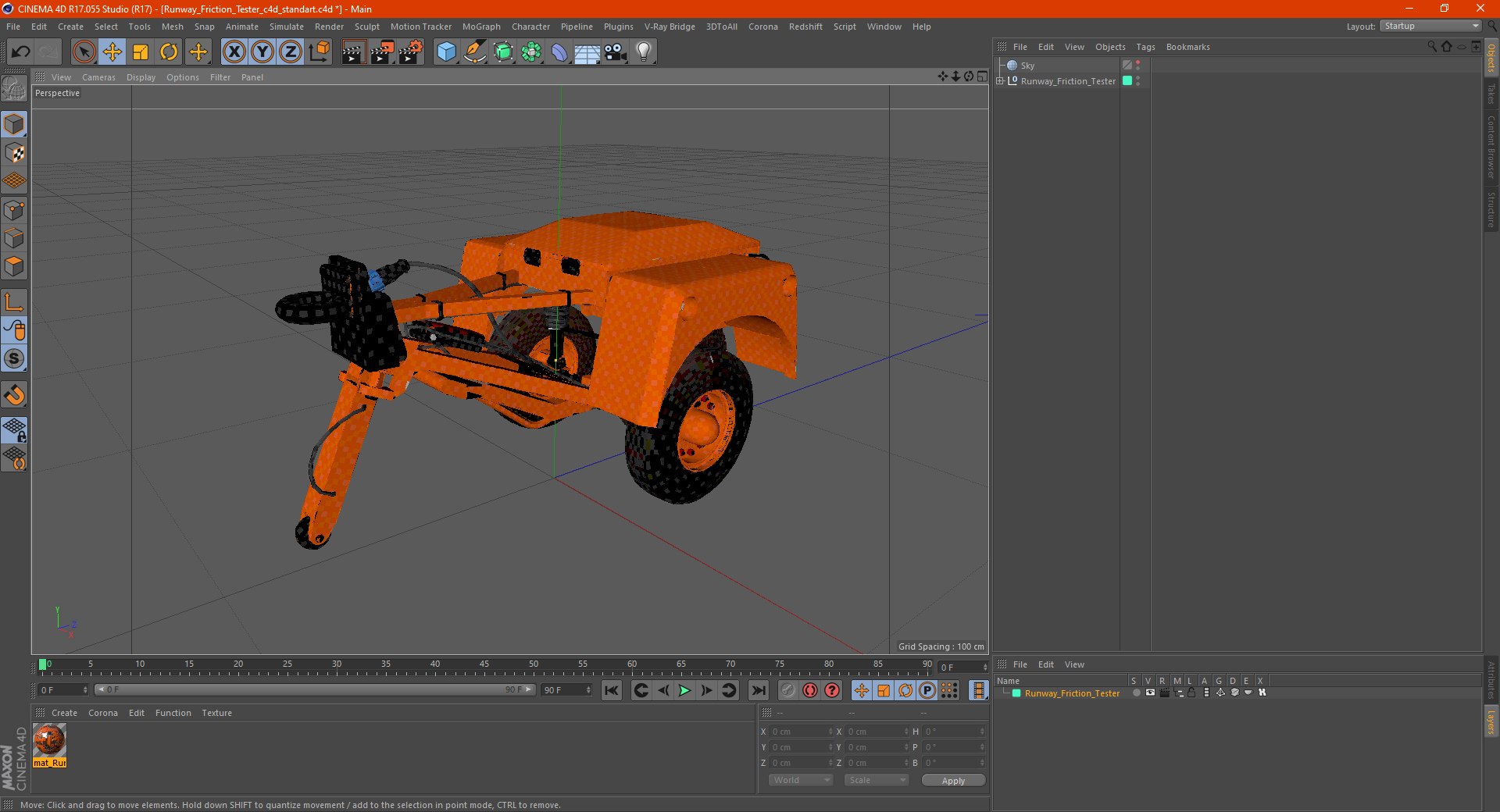Click the Undo arrow icon
This screenshot has height=812, width=1500.
[20, 52]
